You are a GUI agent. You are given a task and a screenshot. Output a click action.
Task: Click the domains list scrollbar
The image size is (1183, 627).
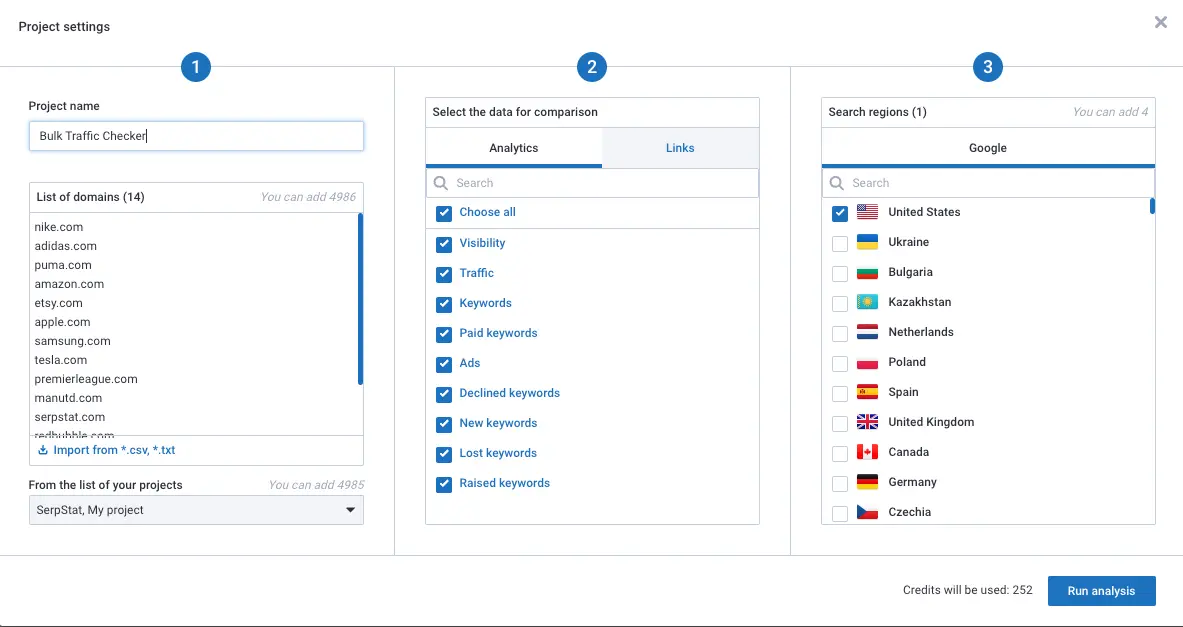(x=360, y=300)
